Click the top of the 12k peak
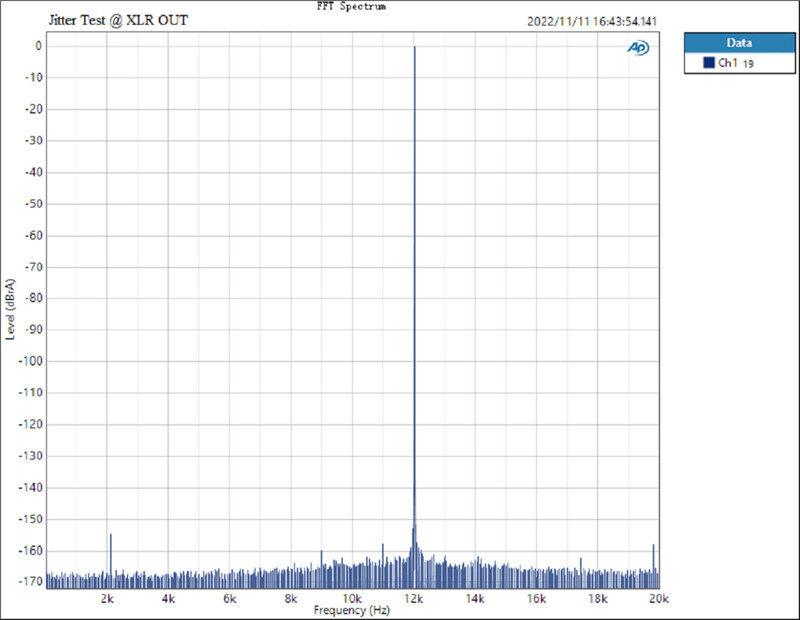The width and height of the screenshot is (800, 620). pos(414,47)
